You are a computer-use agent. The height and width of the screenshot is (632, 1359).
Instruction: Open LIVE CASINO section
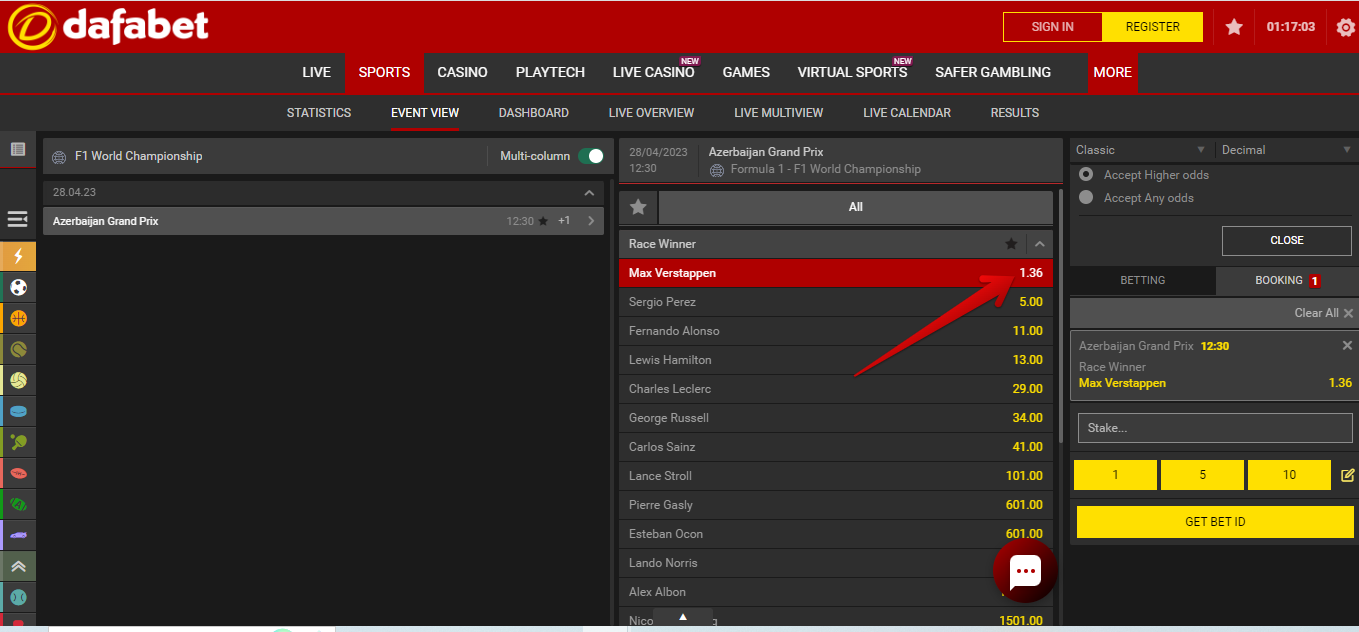click(653, 72)
